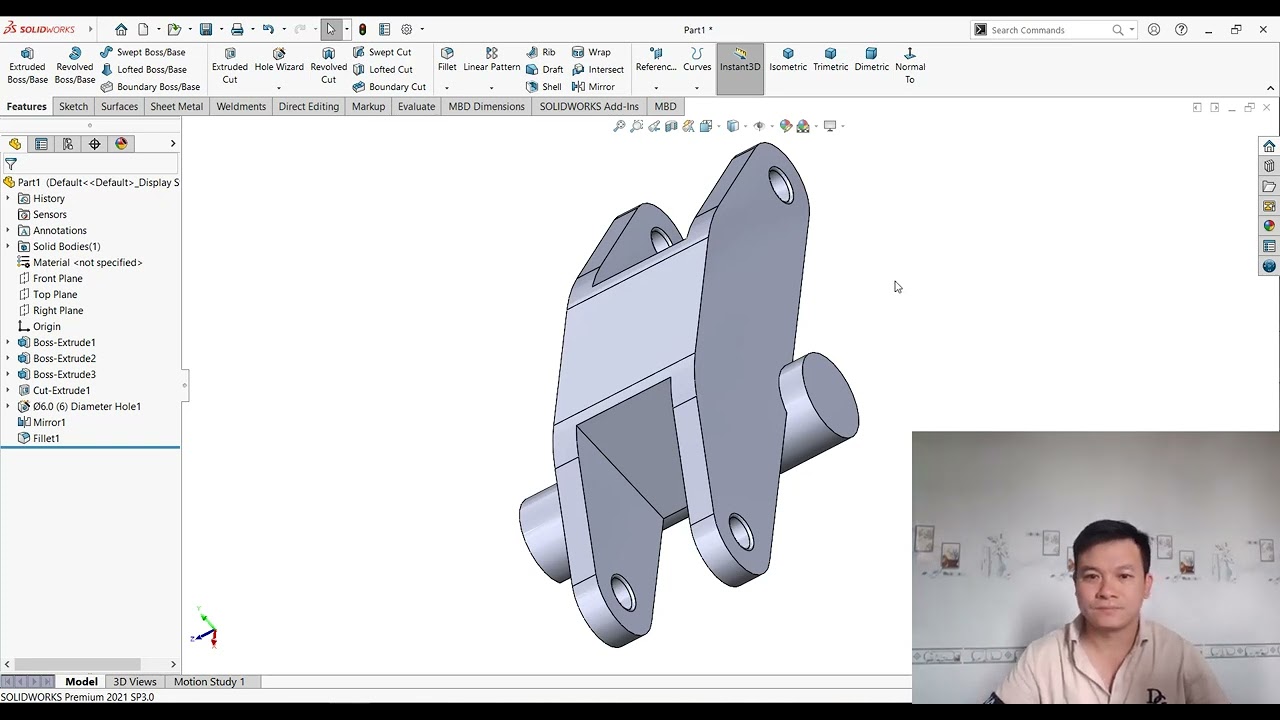This screenshot has width=1280, height=720.
Task: Open the SOLIDWORKS Help icon
Action: click(x=1181, y=30)
